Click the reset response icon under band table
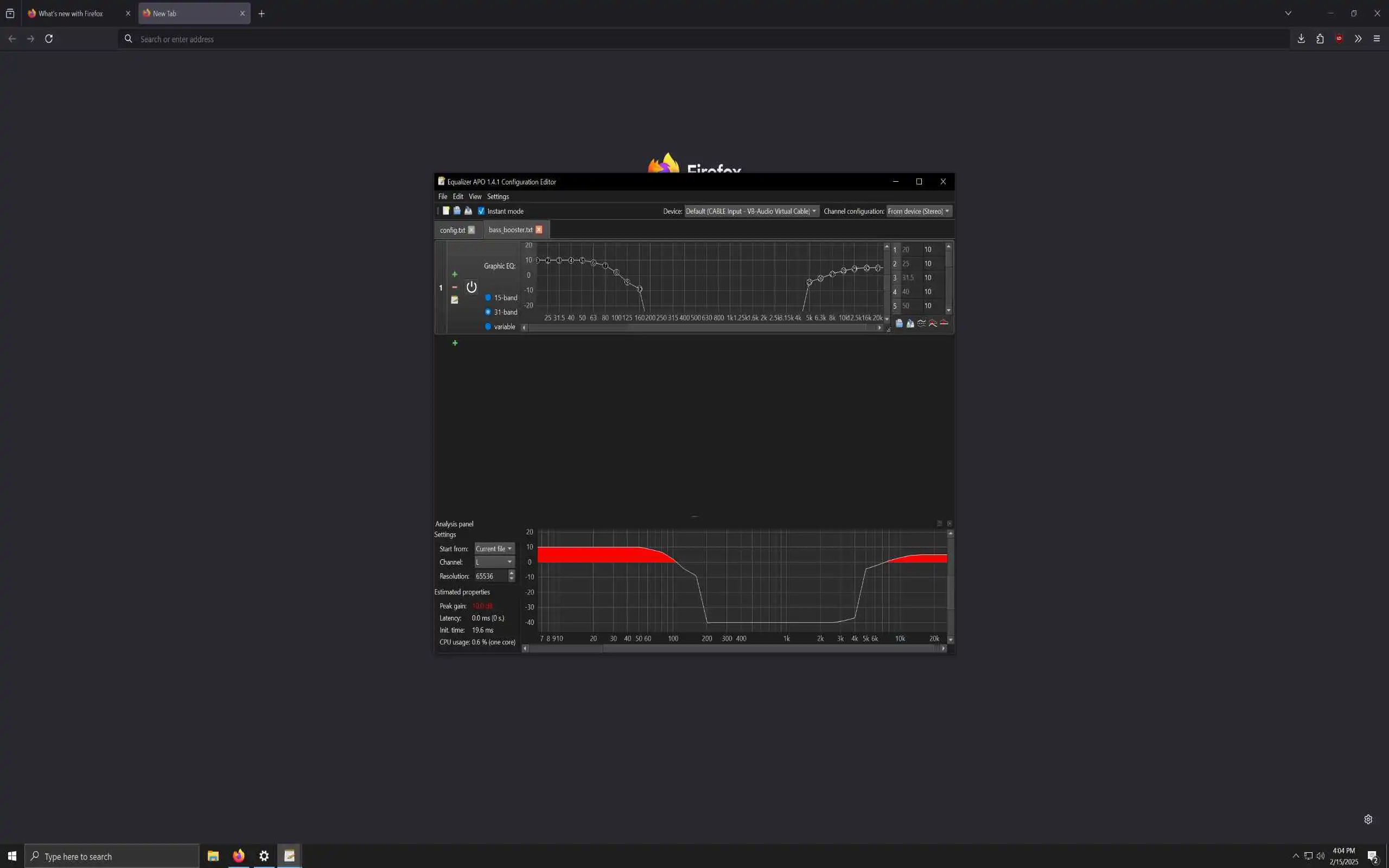Image resolution: width=1389 pixels, height=868 pixels. coord(944,323)
